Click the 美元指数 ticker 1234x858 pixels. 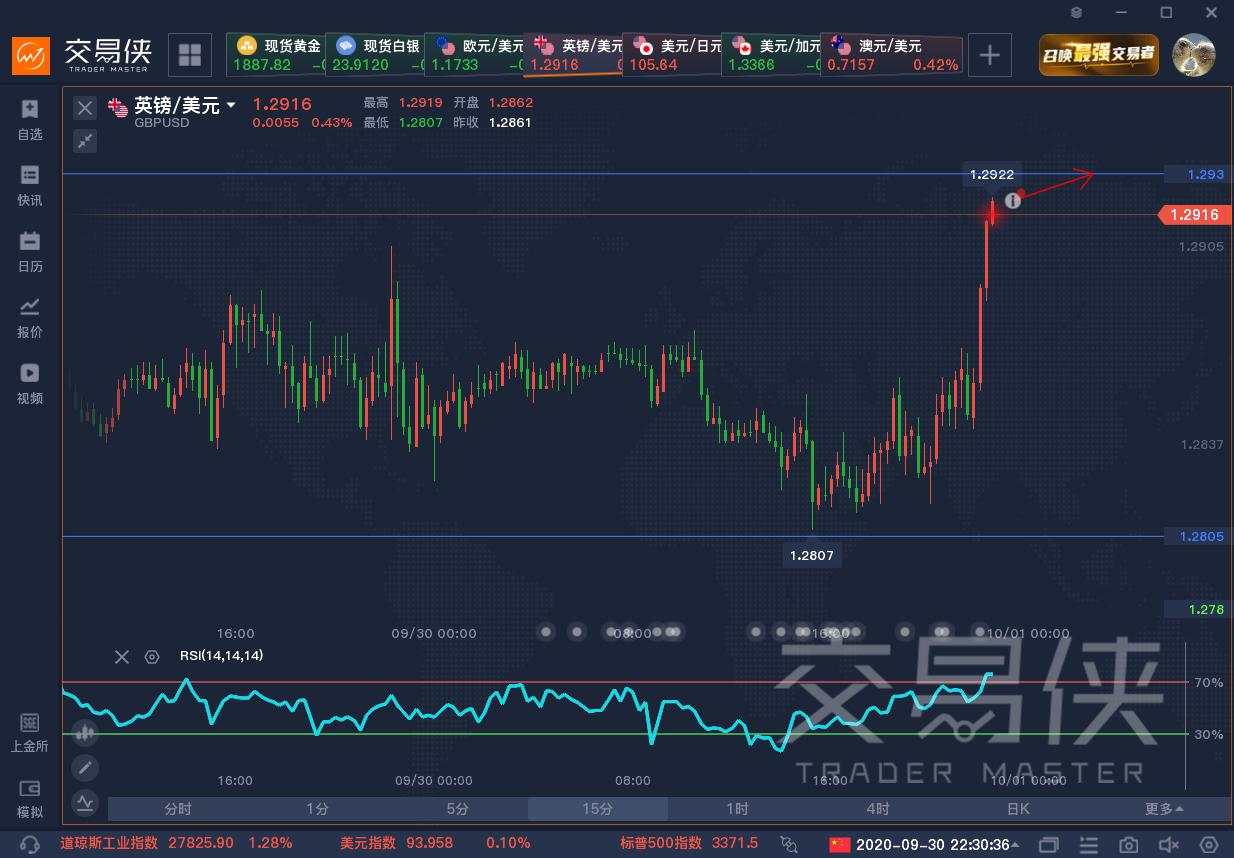(x=435, y=844)
